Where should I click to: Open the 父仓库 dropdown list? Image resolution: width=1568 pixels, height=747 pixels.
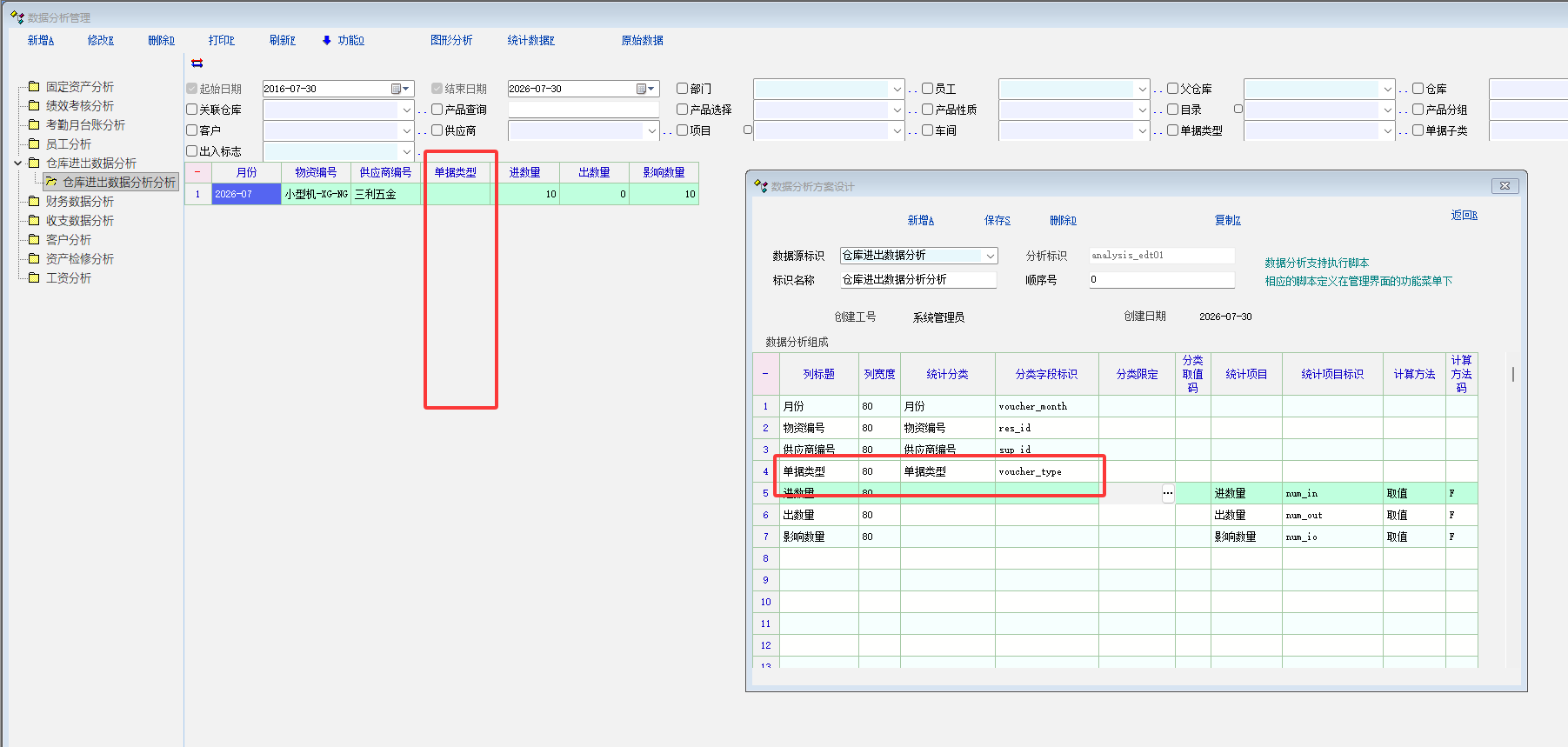[1387, 89]
